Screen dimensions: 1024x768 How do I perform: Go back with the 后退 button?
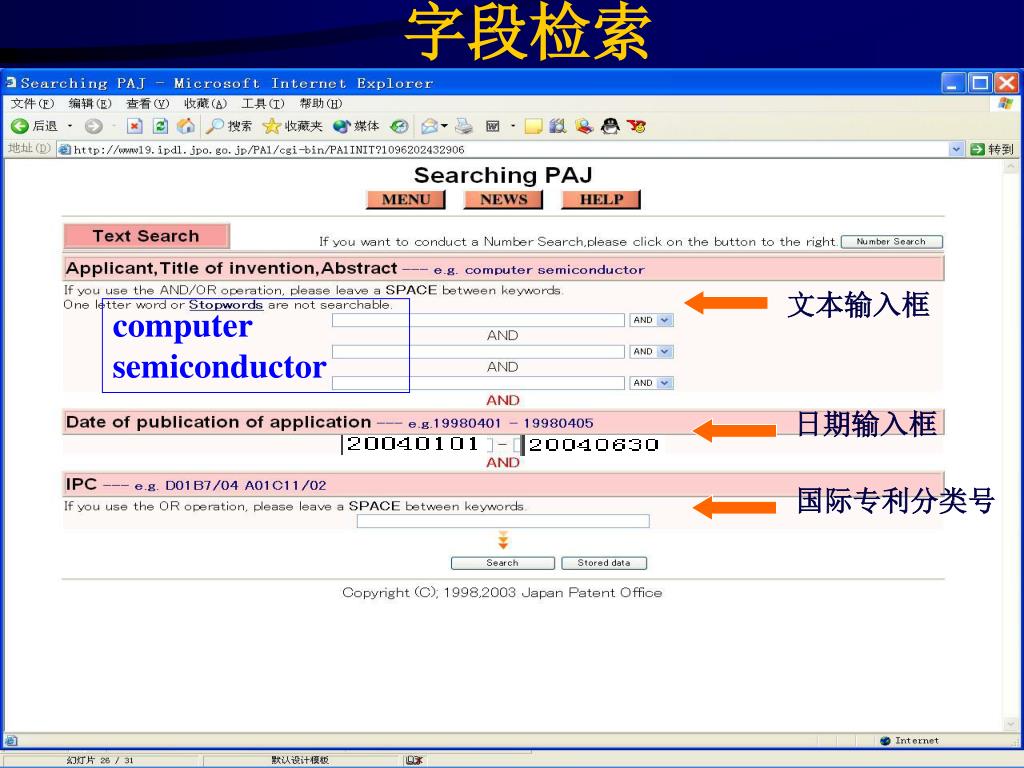coord(34,126)
